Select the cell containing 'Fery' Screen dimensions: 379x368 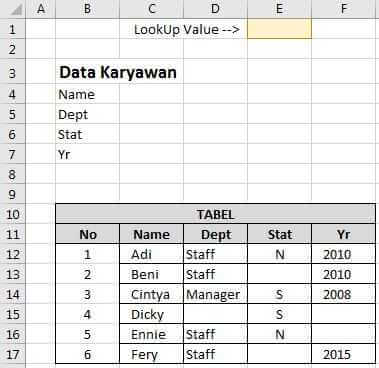(151, 354)
